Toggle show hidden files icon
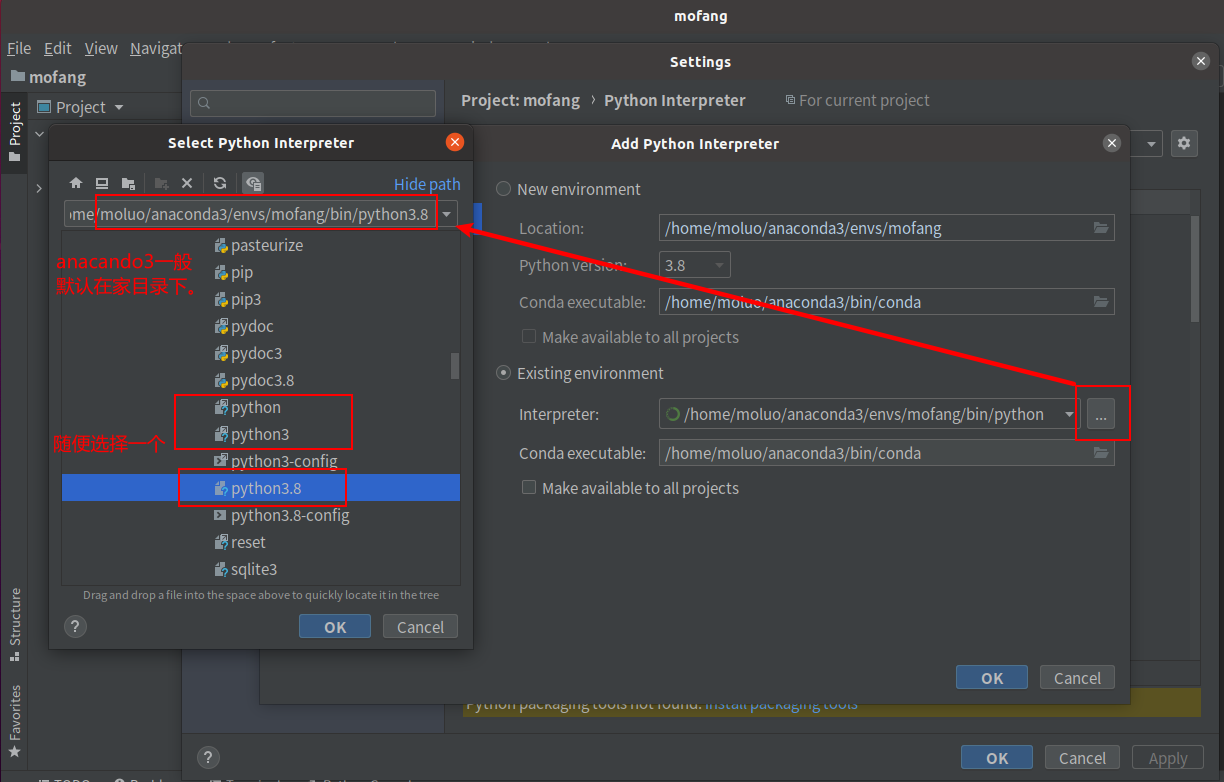Viewport: 1224px width, 782px height. tap(253, 183)
